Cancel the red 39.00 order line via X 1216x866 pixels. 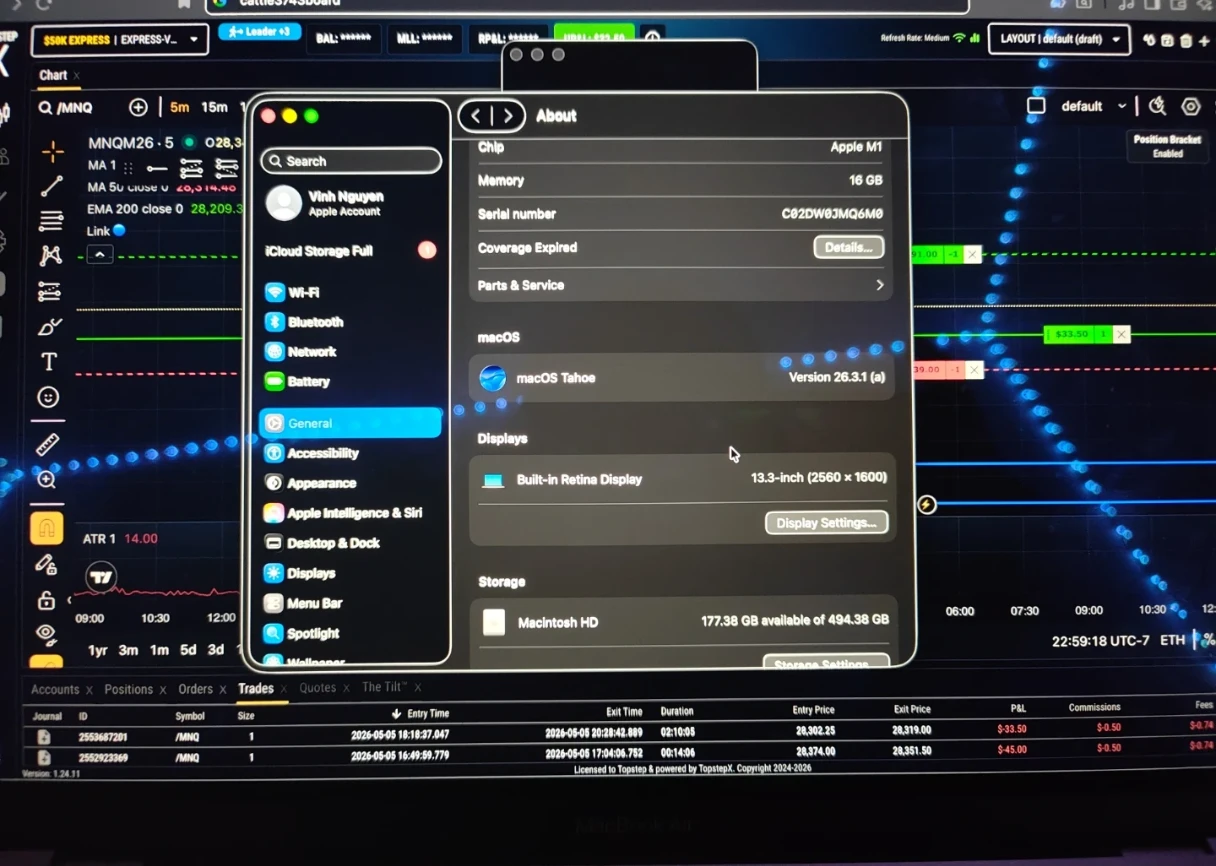(974, 370)
